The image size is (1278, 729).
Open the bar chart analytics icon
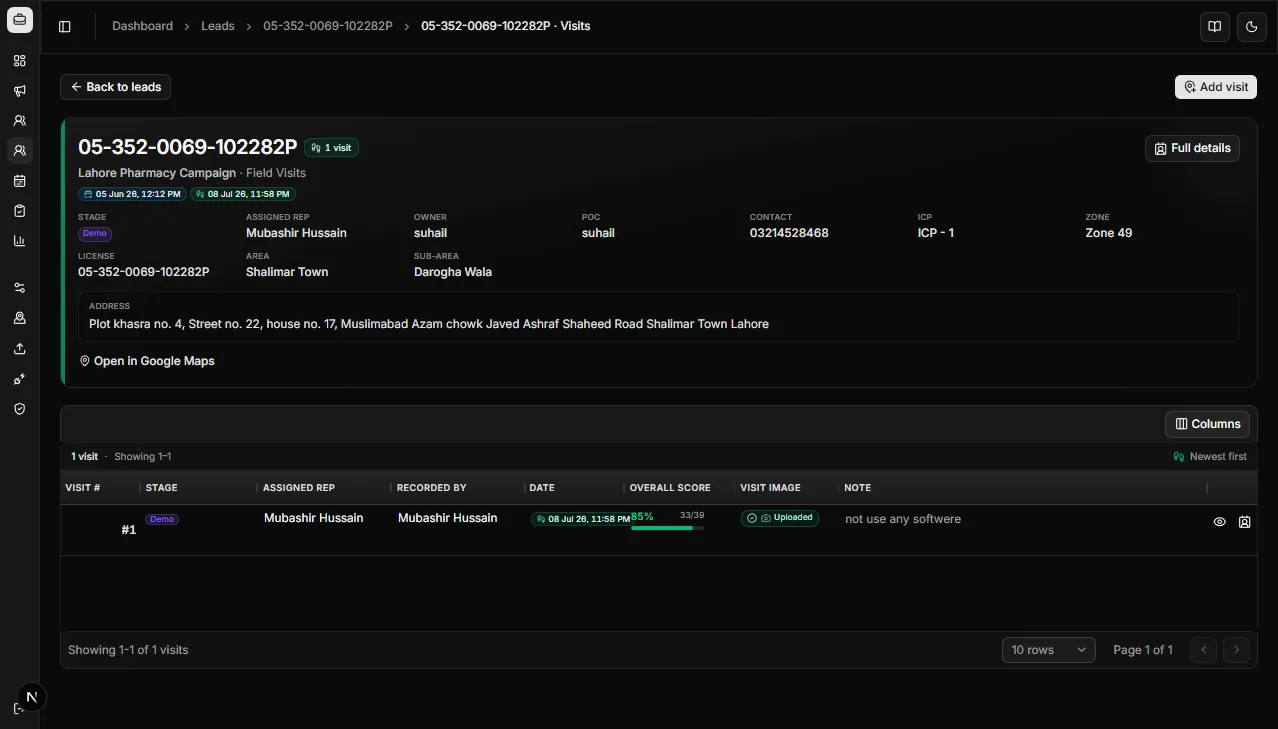[x=19, y=241]
